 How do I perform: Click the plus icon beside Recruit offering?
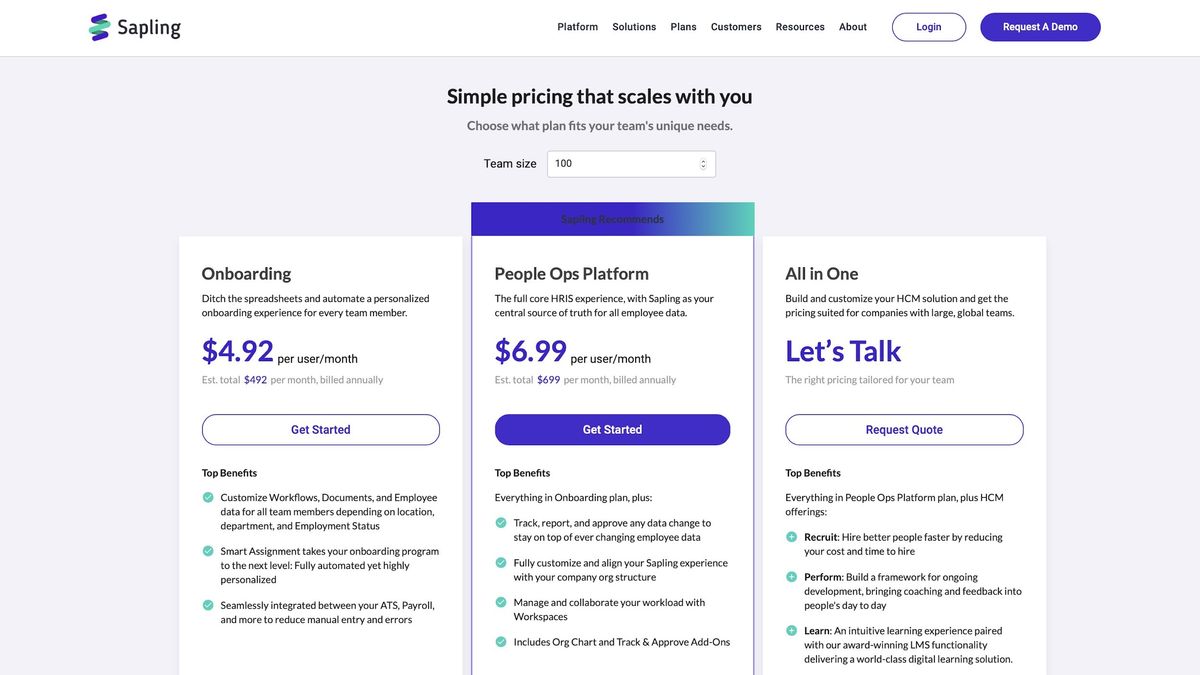point(791,536)
